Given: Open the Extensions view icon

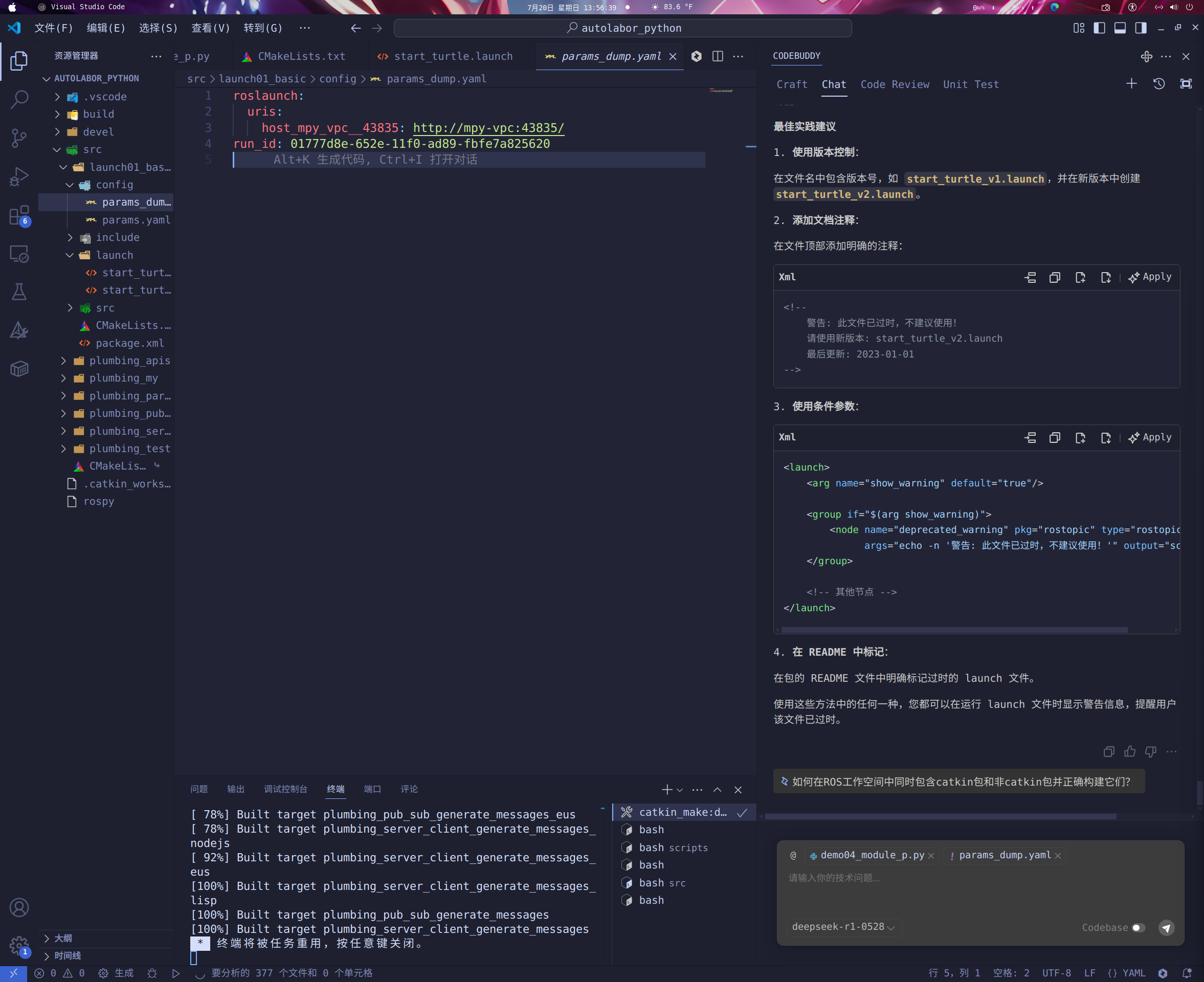Looking at the screenshot, I should click(19, 215).
